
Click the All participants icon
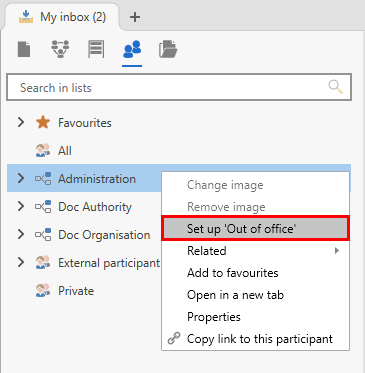[43, 151]
